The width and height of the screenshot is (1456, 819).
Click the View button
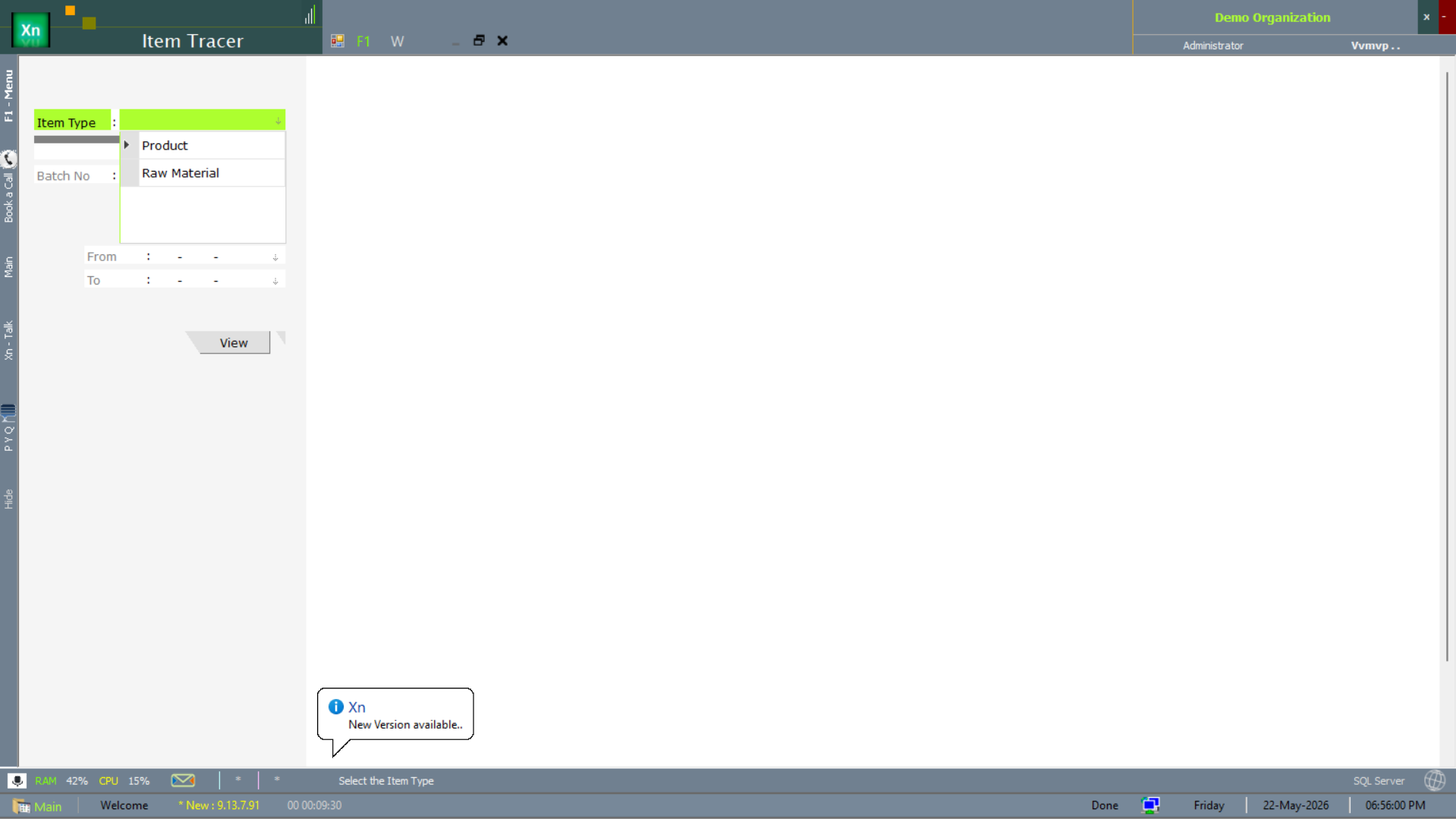pos(233,342)
